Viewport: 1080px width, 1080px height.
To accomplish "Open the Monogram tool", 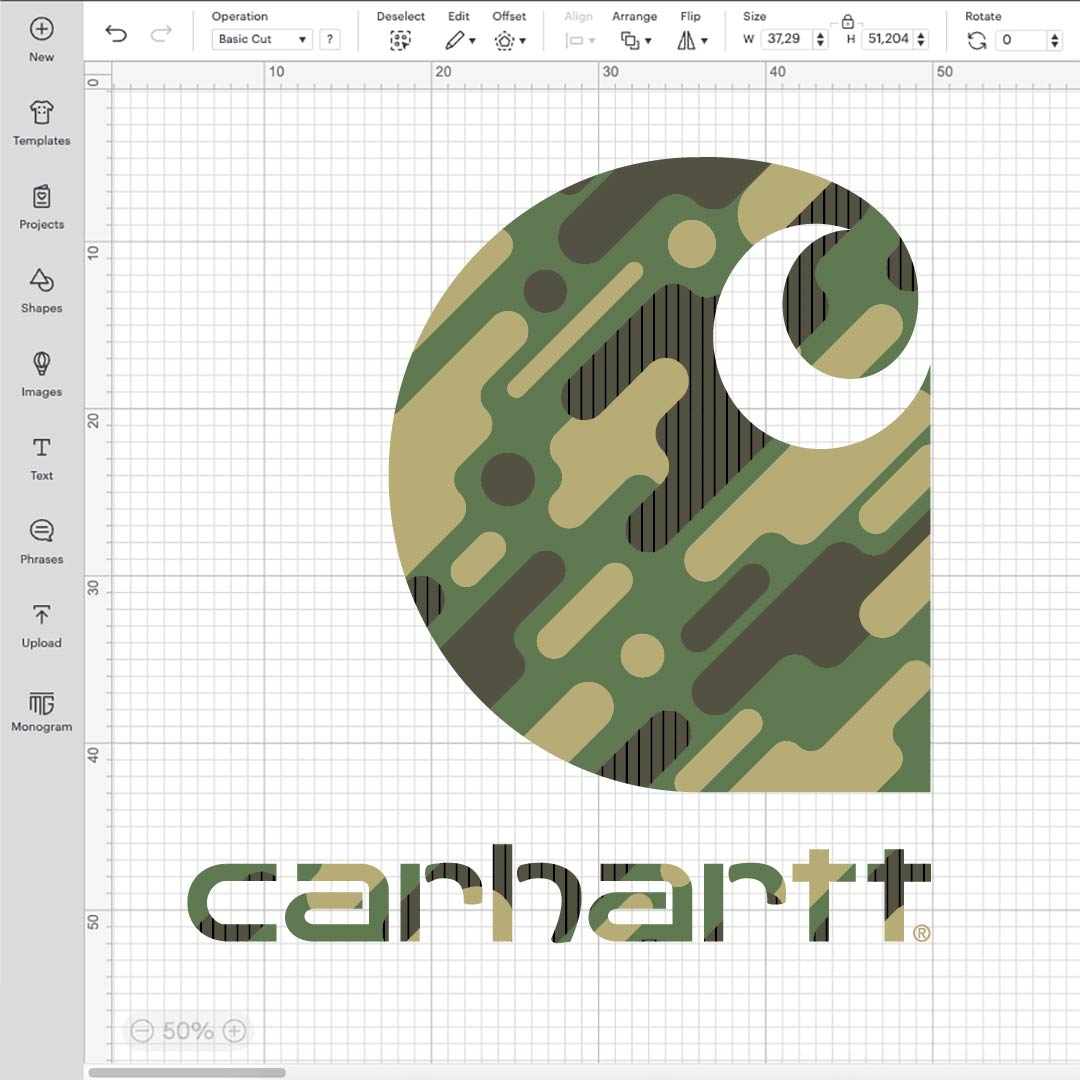I will pyautogui.click(x=41, y=702).
